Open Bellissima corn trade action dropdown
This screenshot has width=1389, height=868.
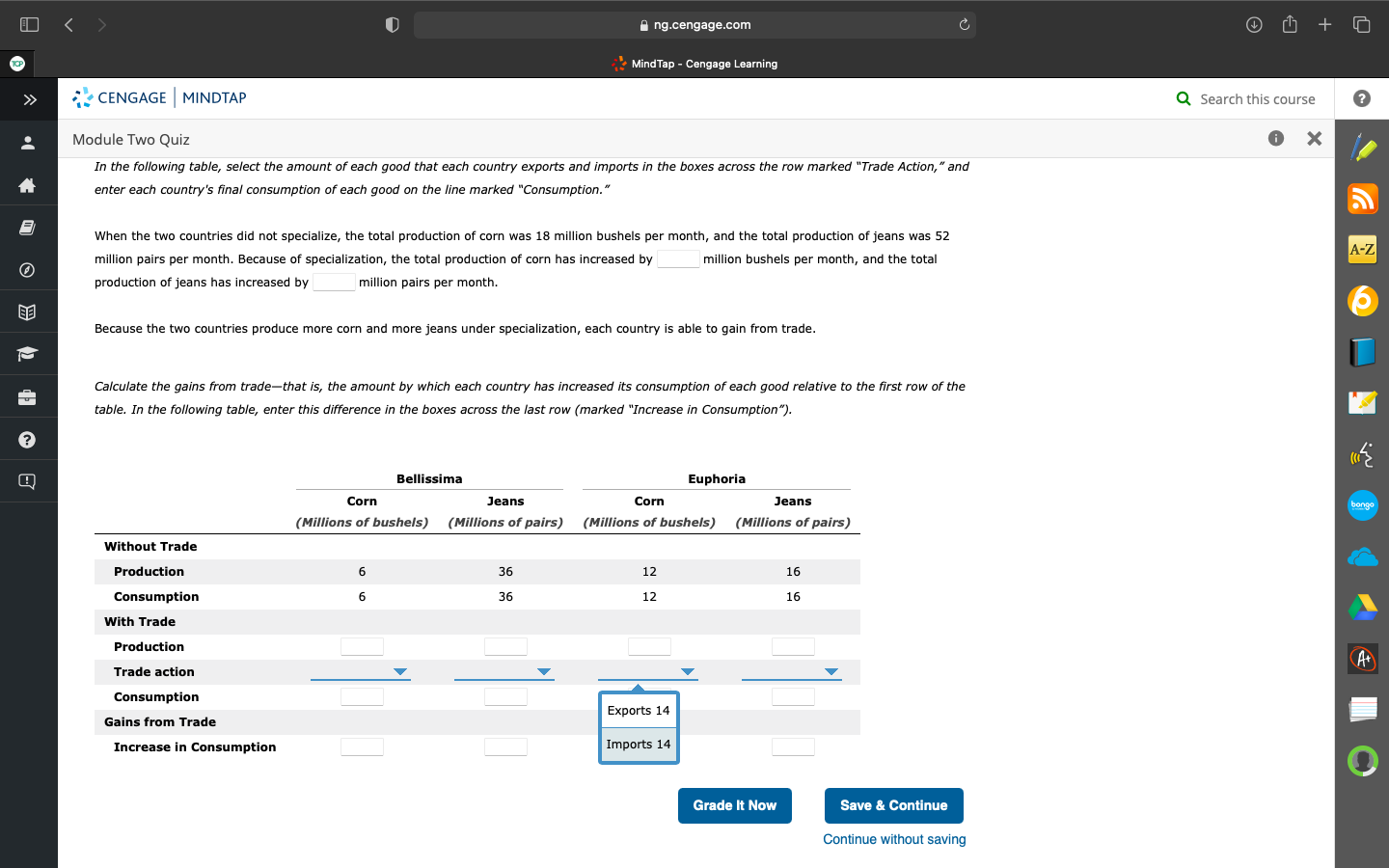361,671
